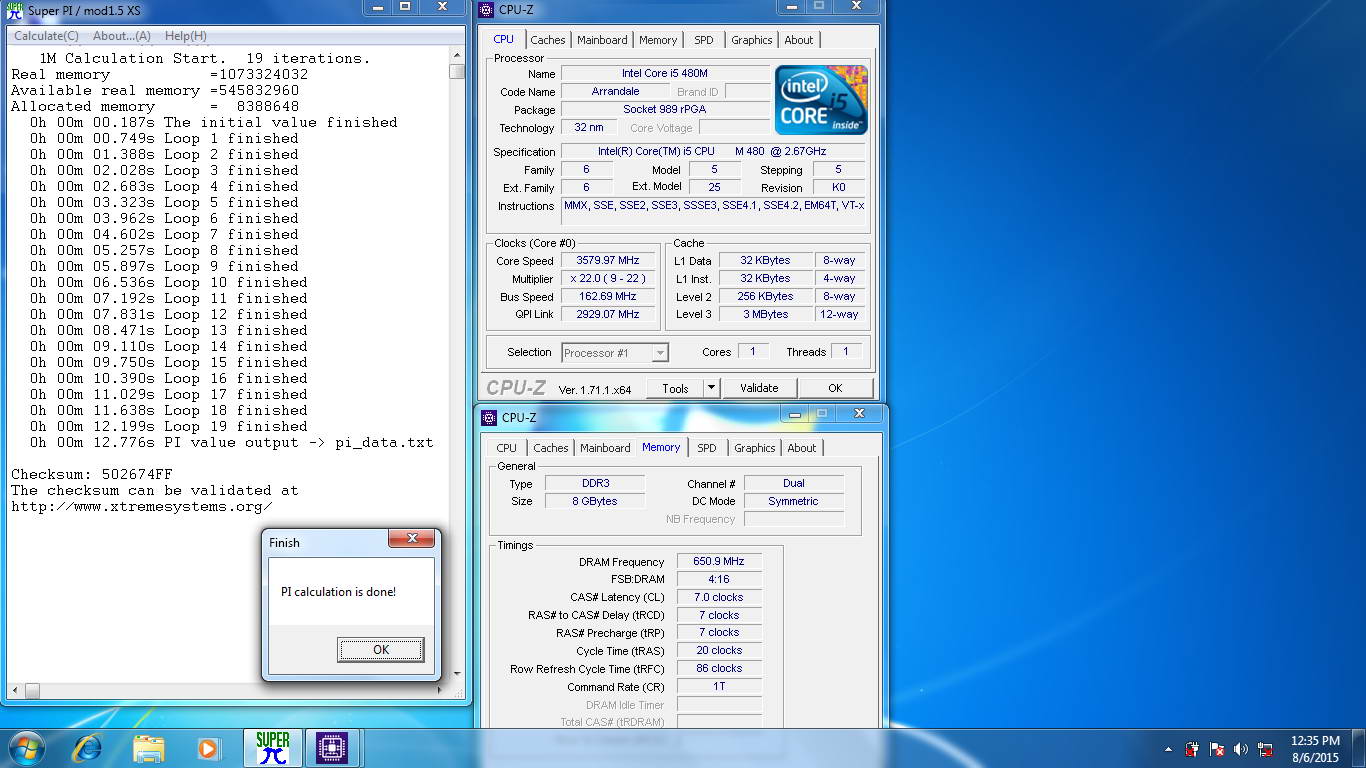Select CPU-Z taskbar button
Image resolution: width=1366 pixels, height=768 pixels.
tap(331, 748)
